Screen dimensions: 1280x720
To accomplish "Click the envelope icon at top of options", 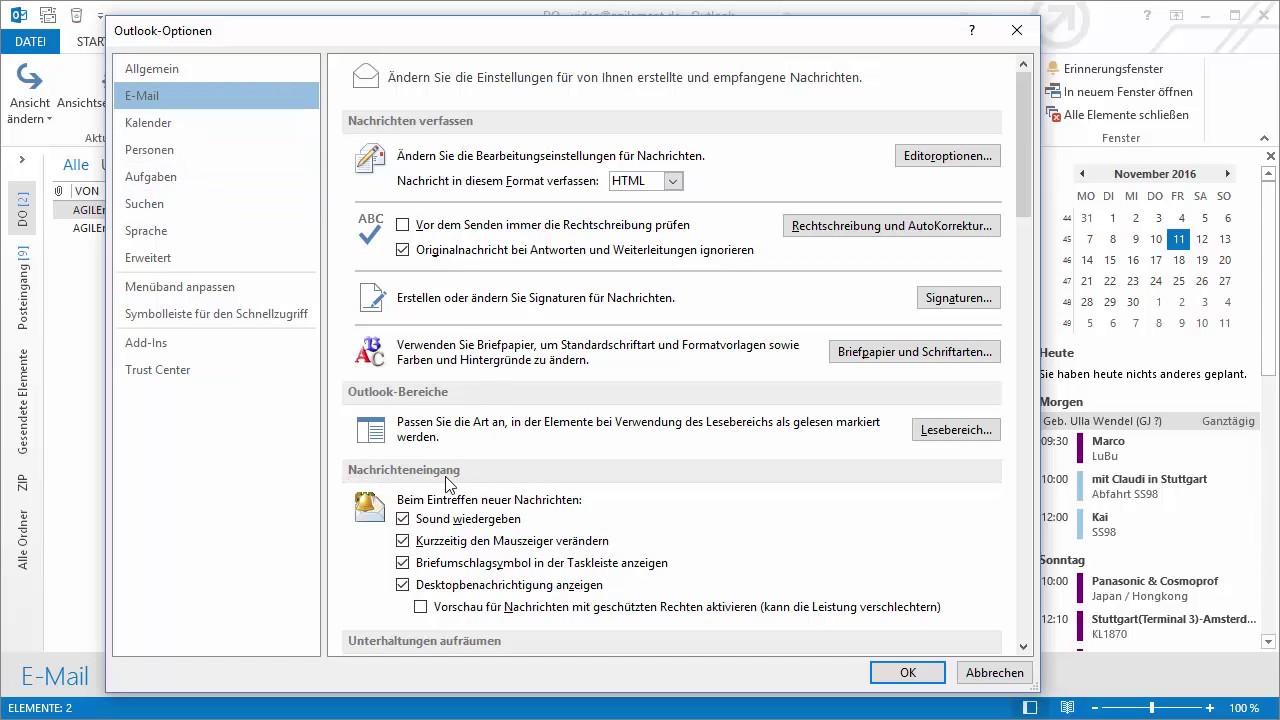I will click(366, 76).
